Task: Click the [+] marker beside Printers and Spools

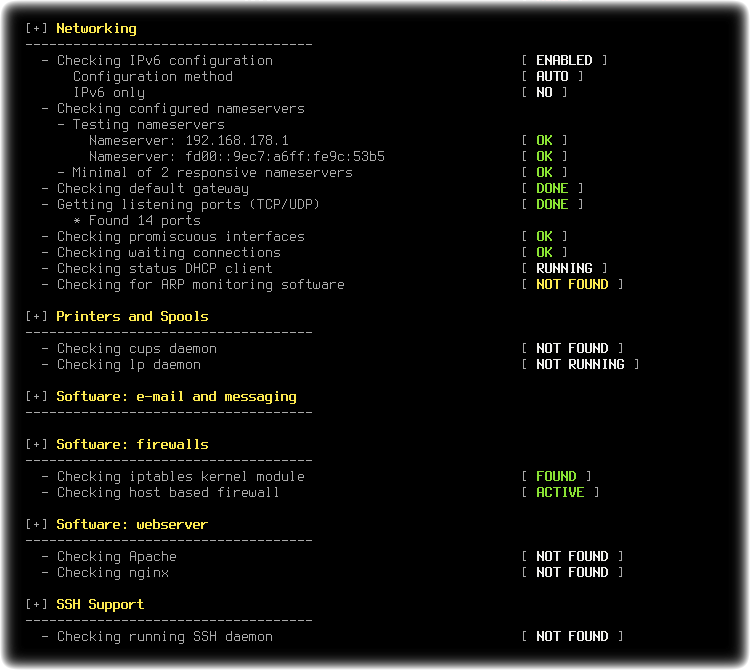Action: 36,316
